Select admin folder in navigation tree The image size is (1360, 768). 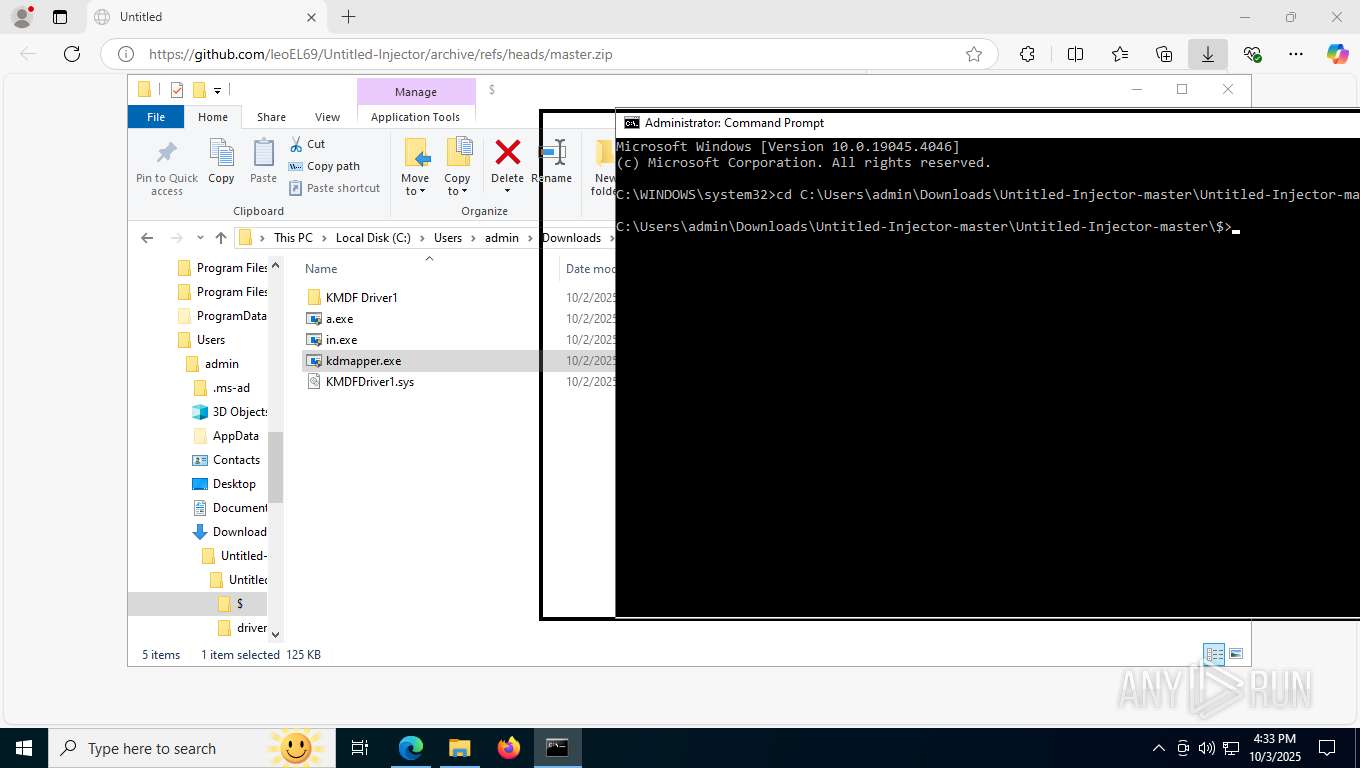(x=213, y=364)
